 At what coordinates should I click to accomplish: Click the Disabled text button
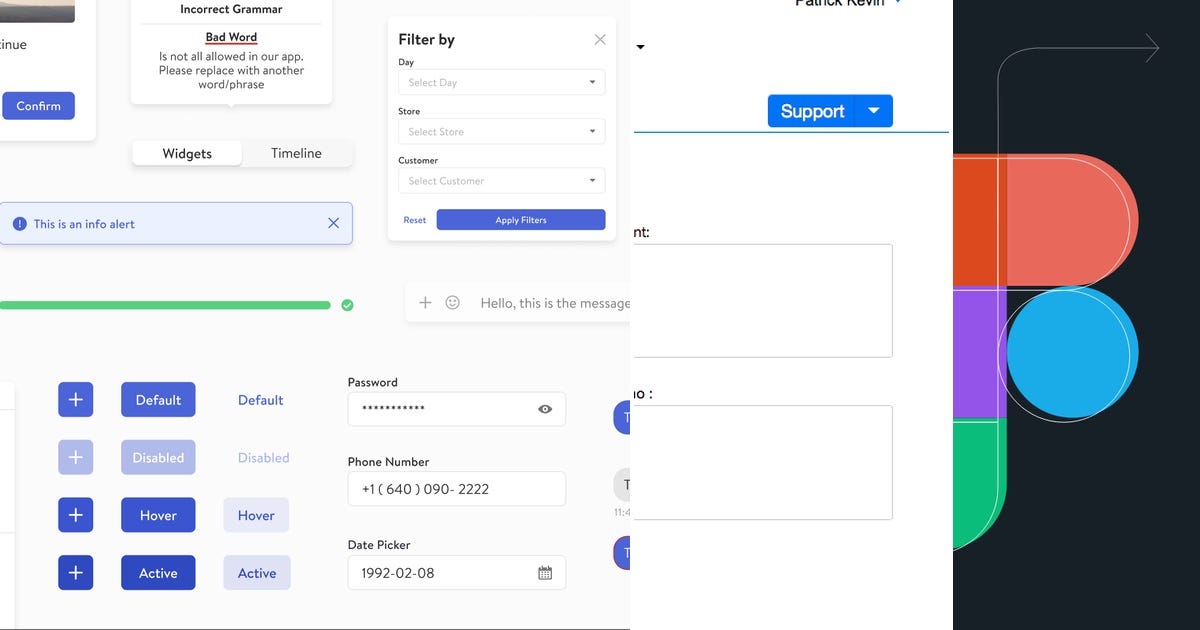tap(263, 458)
